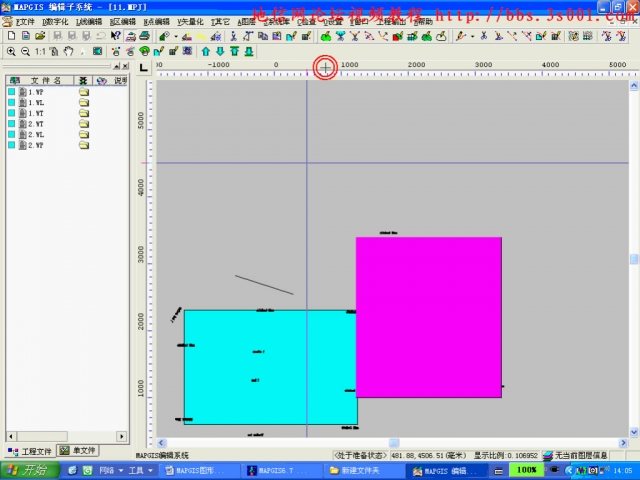The width and height of the screenshot is (640, 480).
Task: Click the New file icon in toolbar
Action: tap(11, 36)
